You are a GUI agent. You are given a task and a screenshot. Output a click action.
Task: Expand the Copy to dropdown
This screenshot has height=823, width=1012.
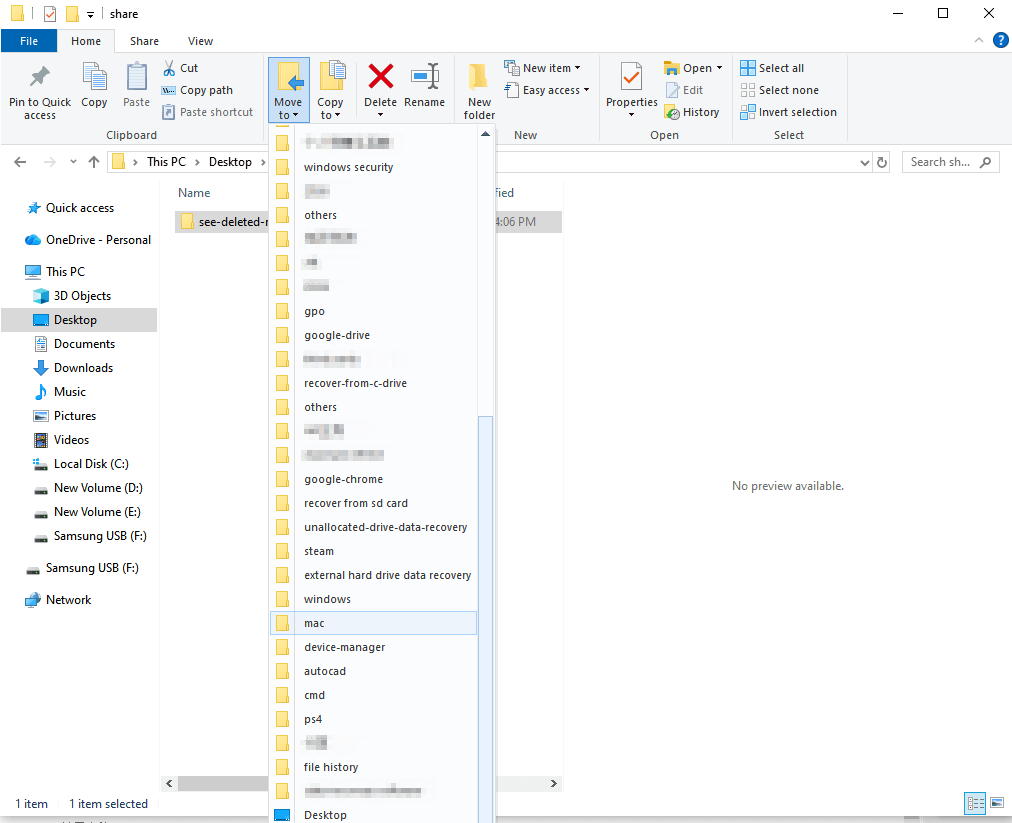[x=330, y=114]
